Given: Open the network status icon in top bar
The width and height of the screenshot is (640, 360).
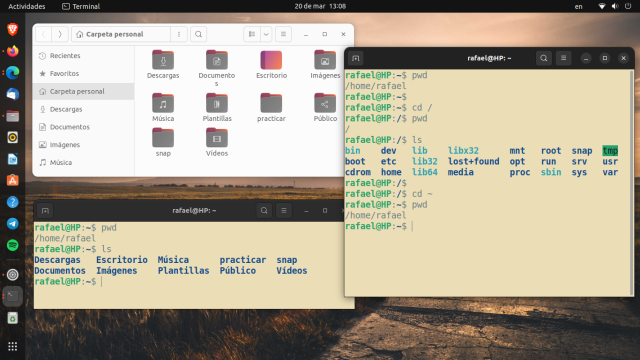Looking at the screenshot, I should (x=602, y=6).
